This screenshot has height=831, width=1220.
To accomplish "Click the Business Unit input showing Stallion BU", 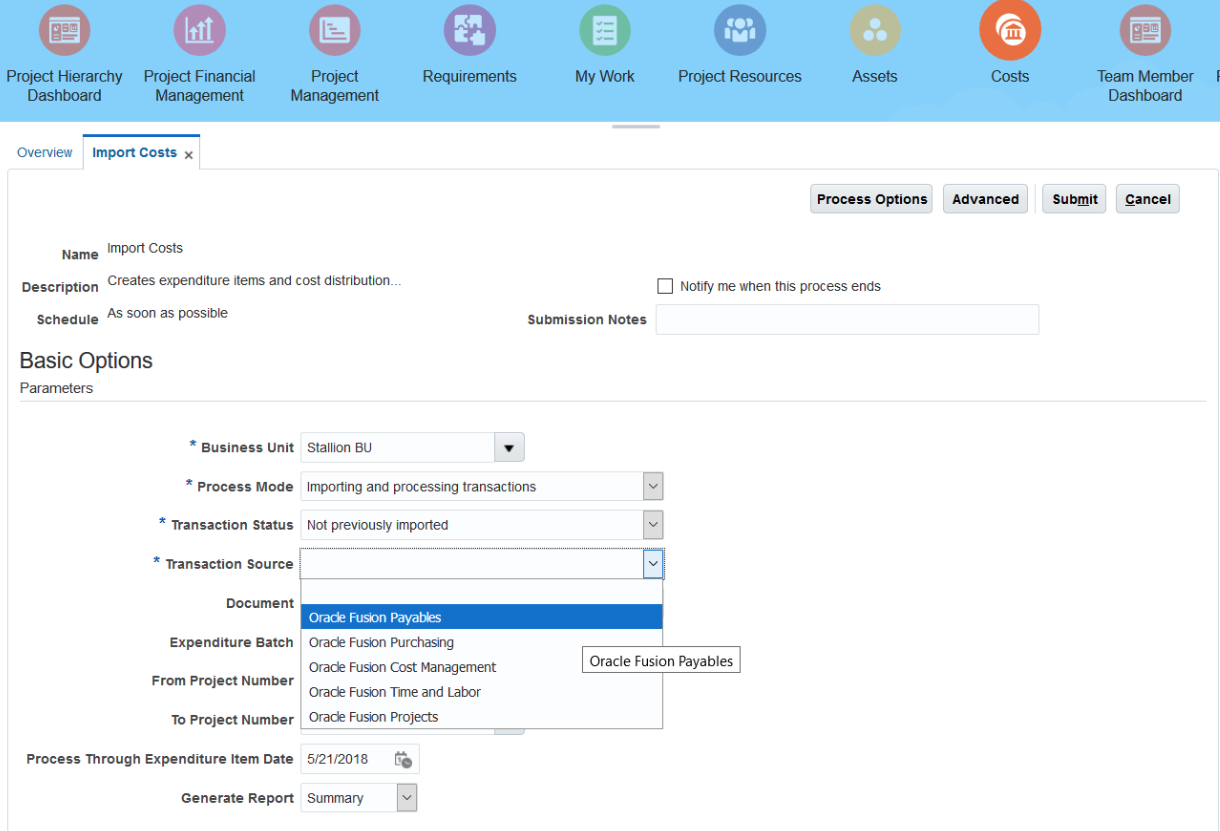I will (x=398, y=448).
